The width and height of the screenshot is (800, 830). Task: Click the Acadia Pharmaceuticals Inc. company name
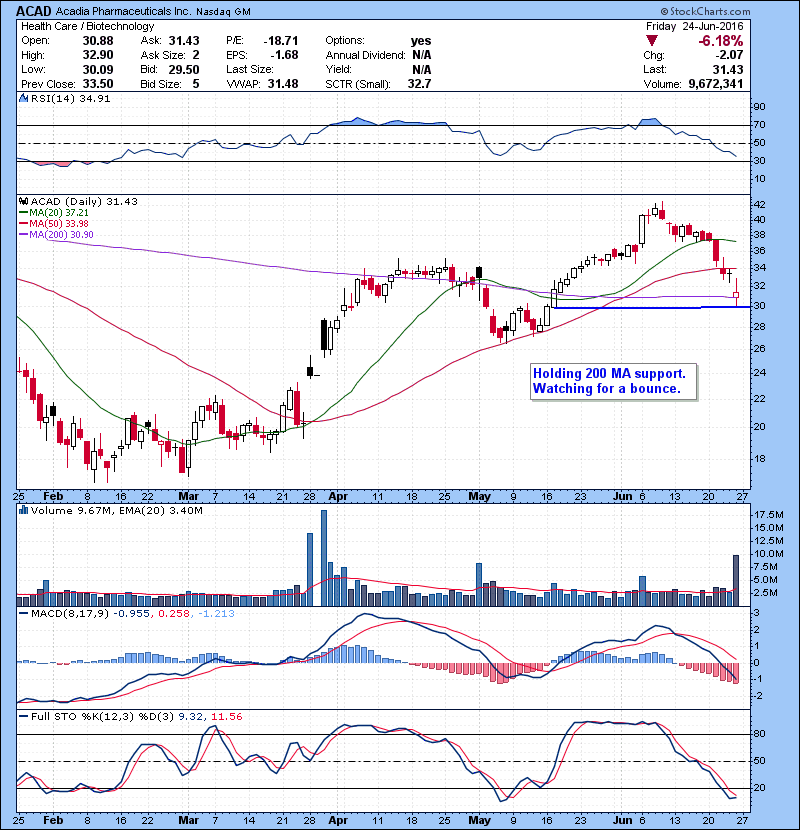point(123,11)
